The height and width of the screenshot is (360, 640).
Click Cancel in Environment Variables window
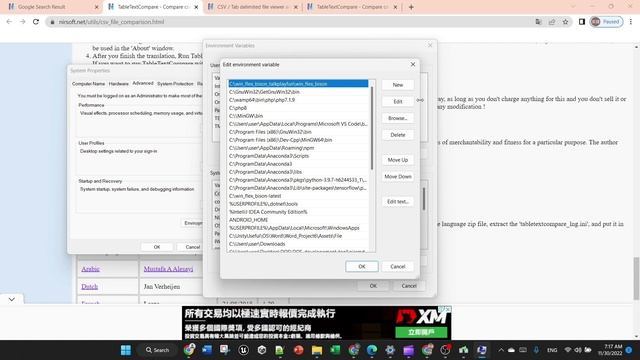(409, 286)
